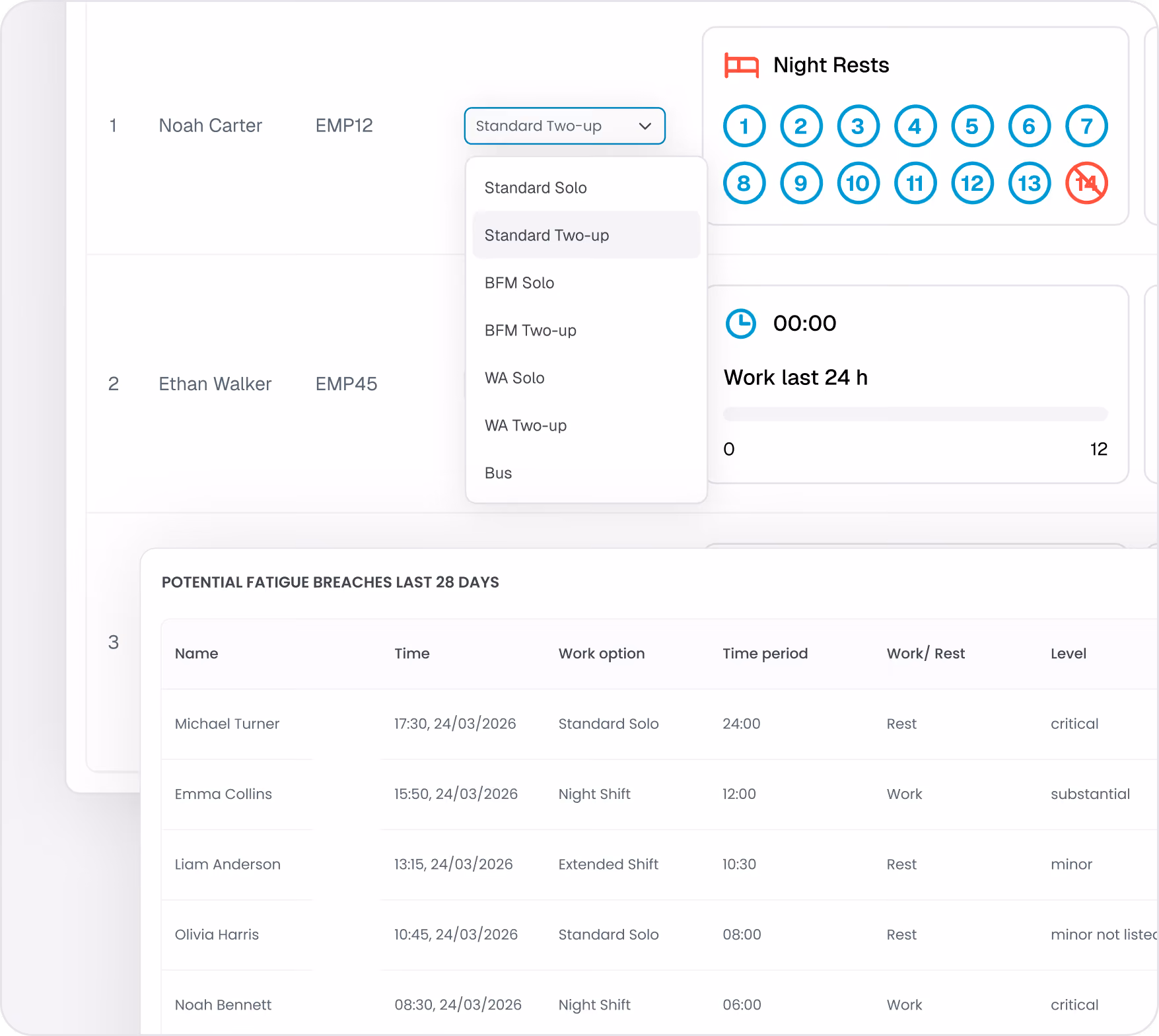1159x1036 pixels.
Task: Choose Bus option in the dropdown
Action: (586, 473)
